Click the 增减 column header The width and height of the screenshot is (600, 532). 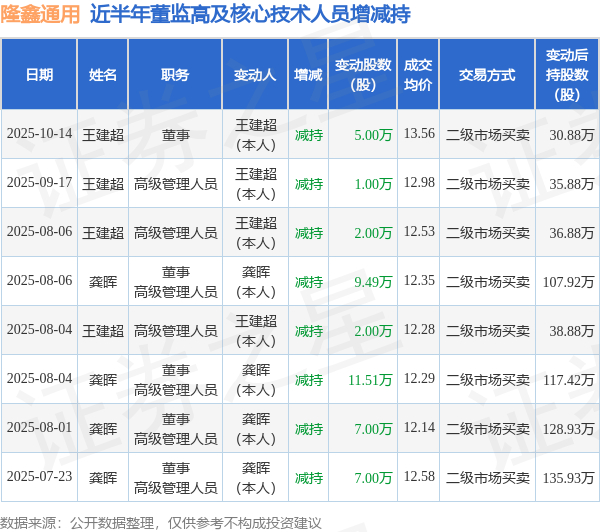click(308, 75)
